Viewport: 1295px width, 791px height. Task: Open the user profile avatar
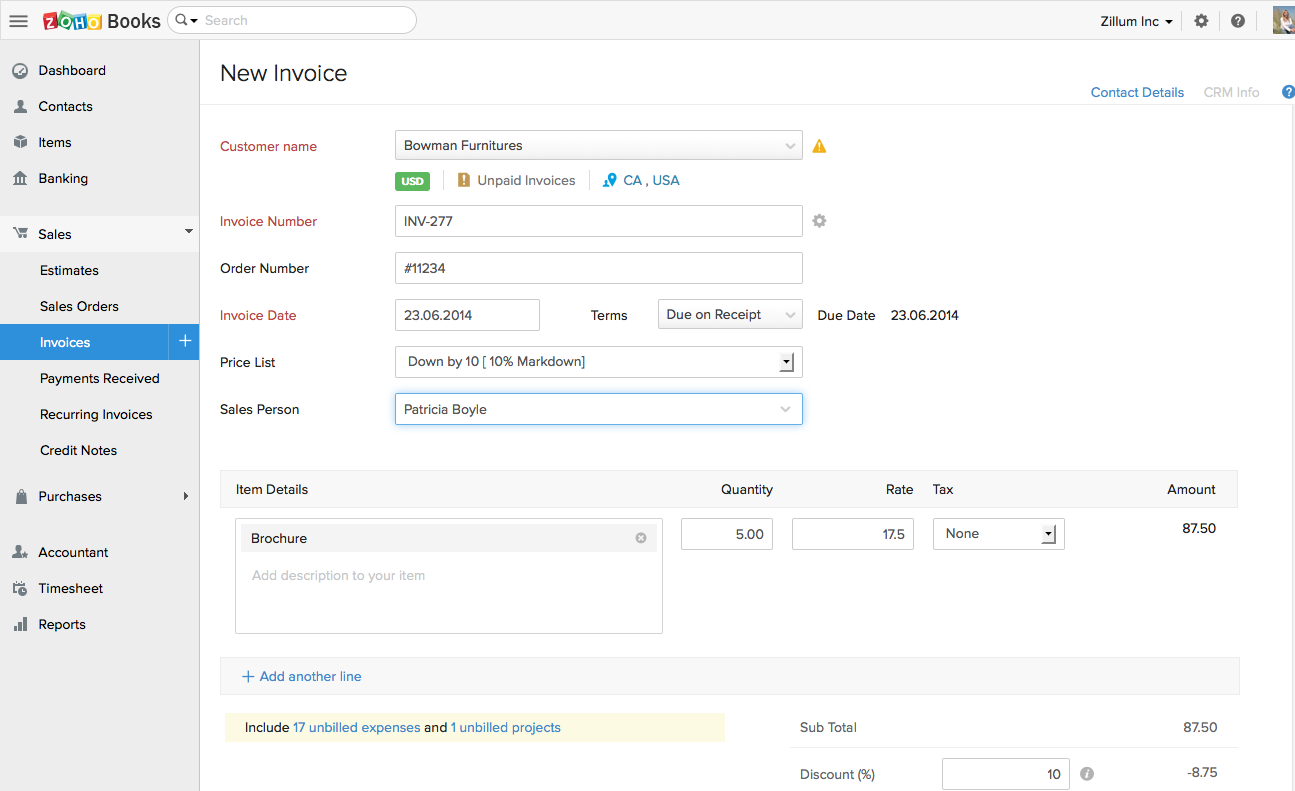coord(1282,20)
